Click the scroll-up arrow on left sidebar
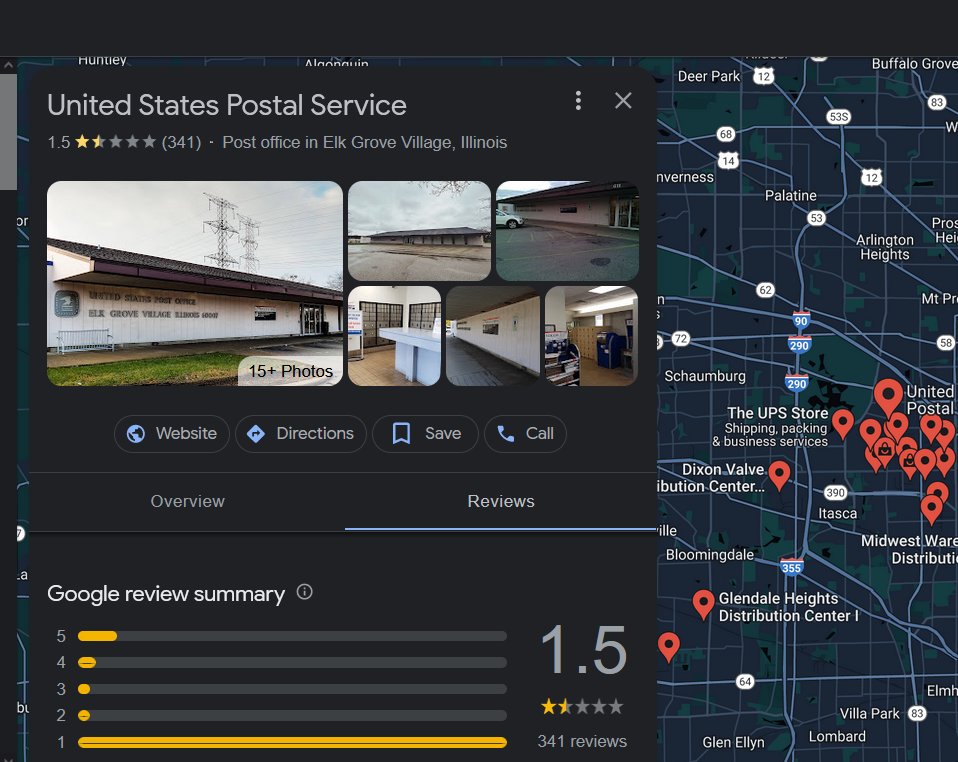This screenshot has width=958, height=762. pyautogui.click(x=9, y=64)
